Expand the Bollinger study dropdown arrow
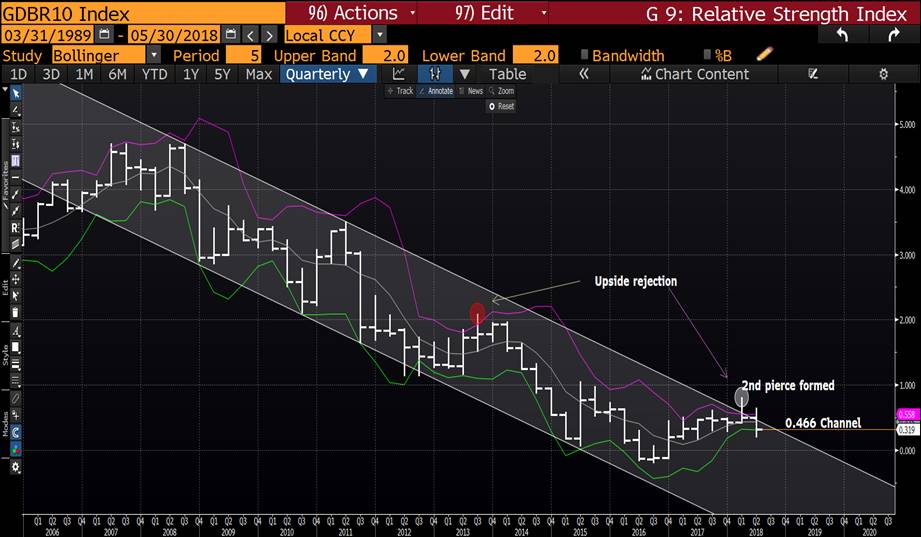921x537 pixels. (x=154, y=55)
